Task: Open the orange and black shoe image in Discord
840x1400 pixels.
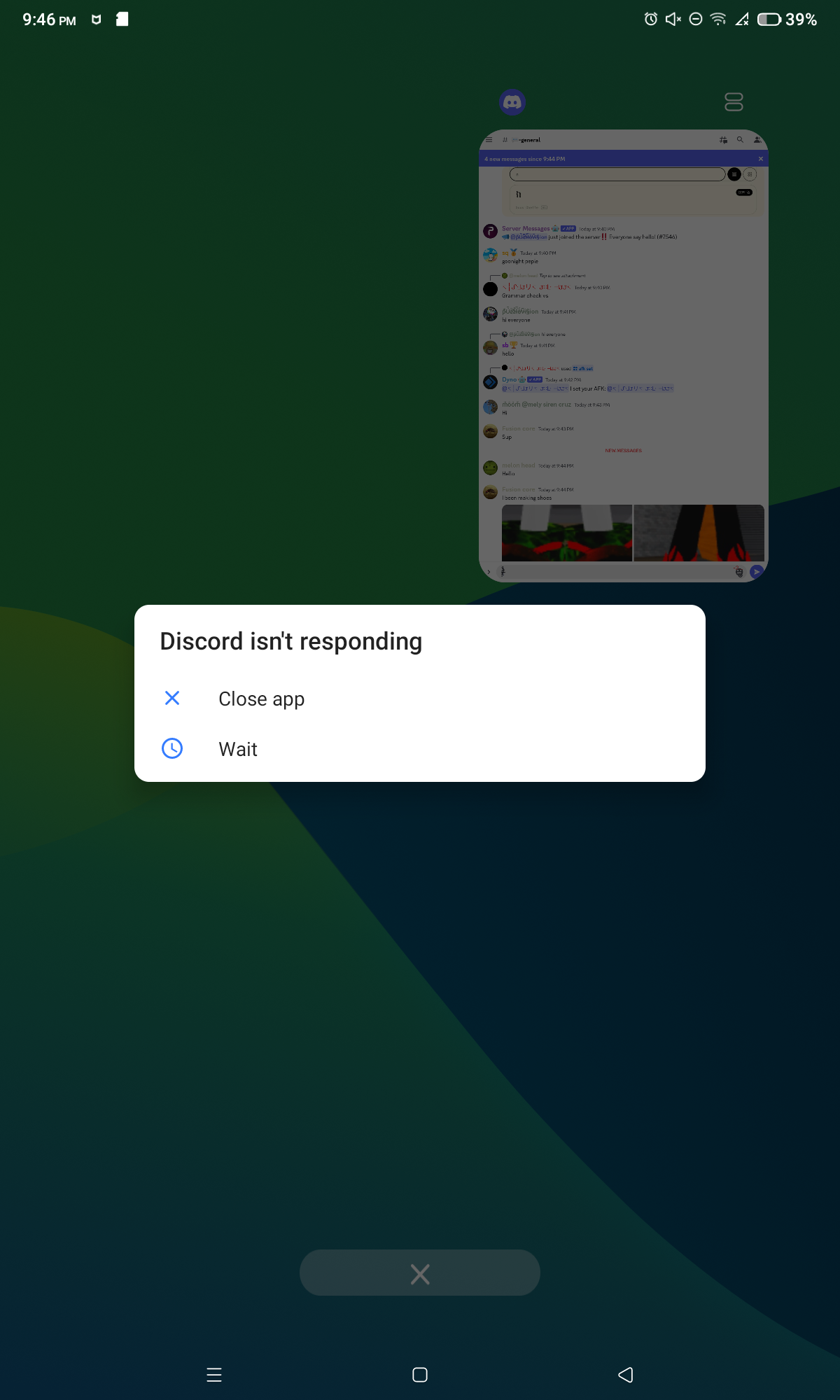Action: pos(699,533)
